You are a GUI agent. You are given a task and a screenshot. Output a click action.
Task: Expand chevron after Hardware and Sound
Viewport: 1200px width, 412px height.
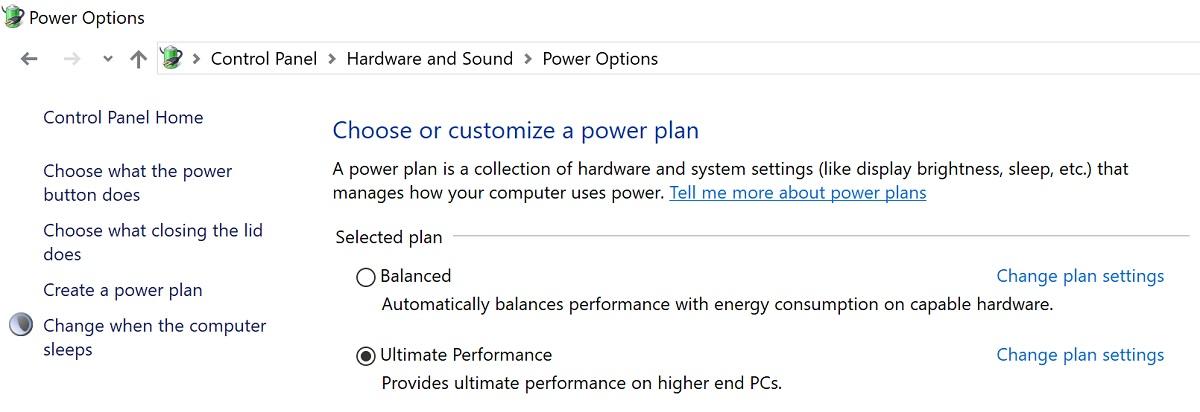click(x=527, y=59)
